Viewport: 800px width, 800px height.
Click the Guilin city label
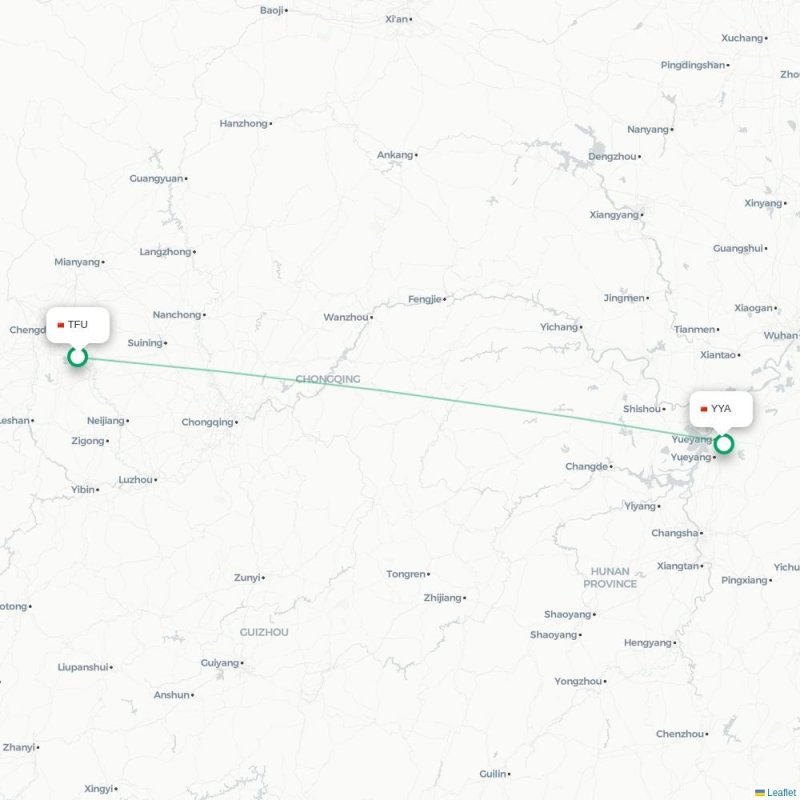(493, 774)
